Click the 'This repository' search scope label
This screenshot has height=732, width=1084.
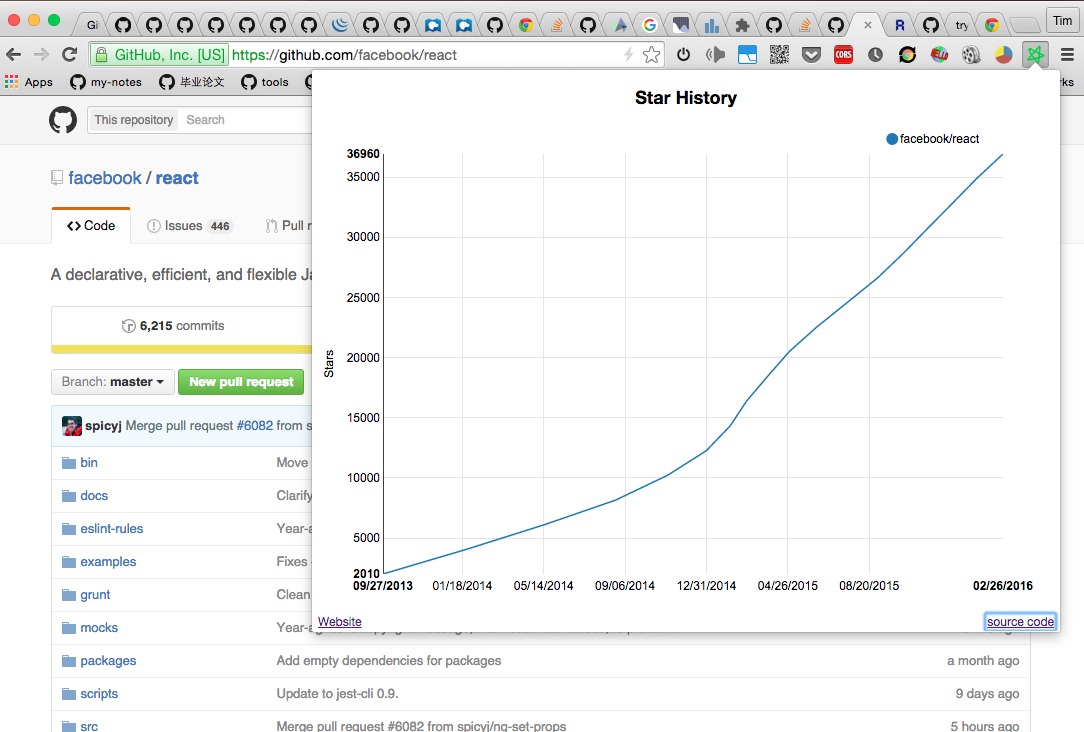[x=133, y=120]
